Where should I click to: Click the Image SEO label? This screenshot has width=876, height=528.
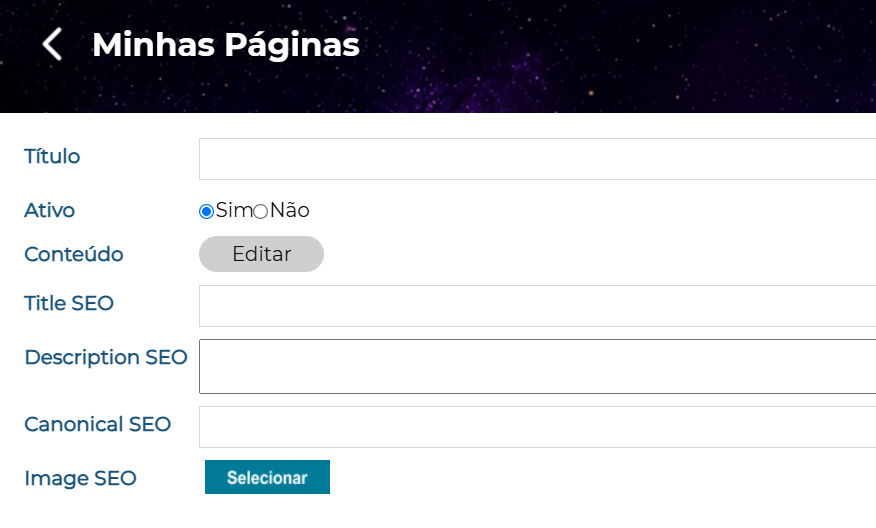[x=80, y=479]
